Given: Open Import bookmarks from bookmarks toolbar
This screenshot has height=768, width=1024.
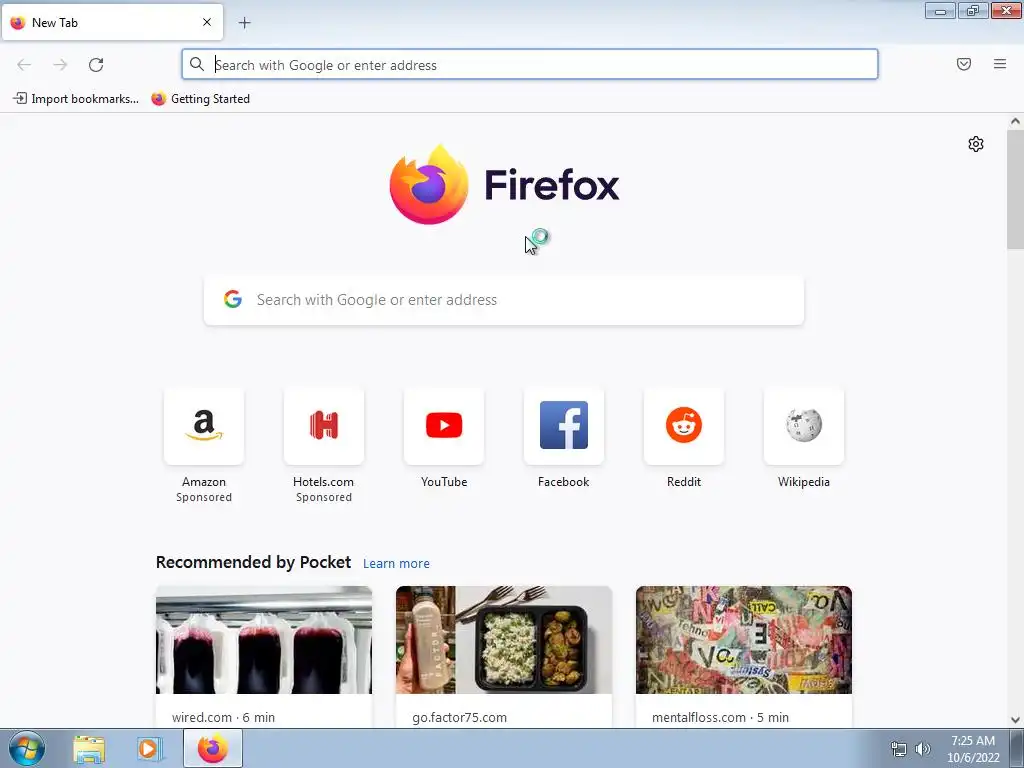Looking at the screenshot, I should [76, 99].
